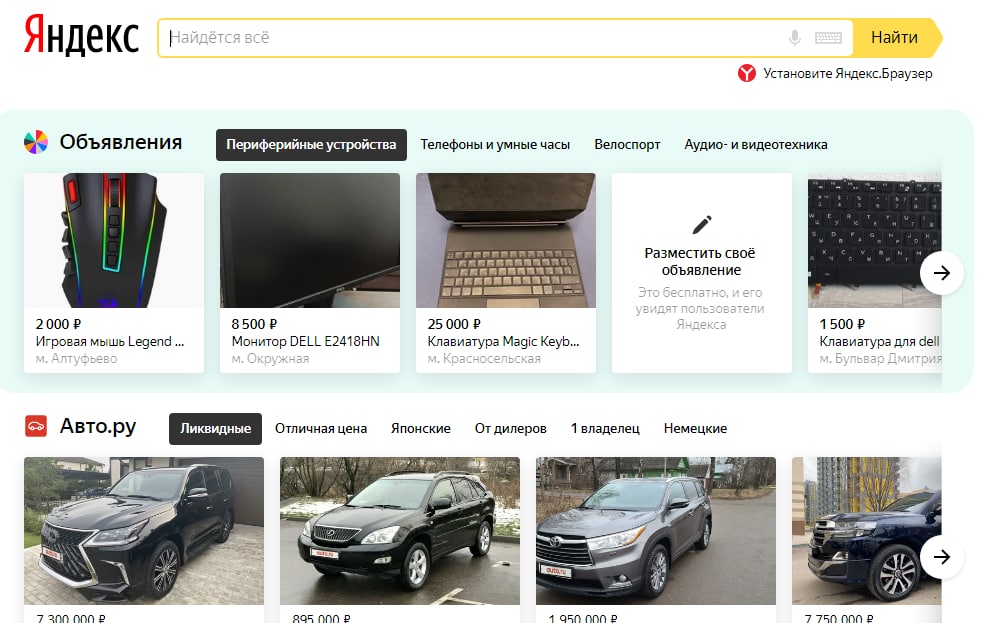The height and width of the screenshot is (623, 997).
Task: Open DELL monitor photo thumbnail
Action: pos(310,240)
